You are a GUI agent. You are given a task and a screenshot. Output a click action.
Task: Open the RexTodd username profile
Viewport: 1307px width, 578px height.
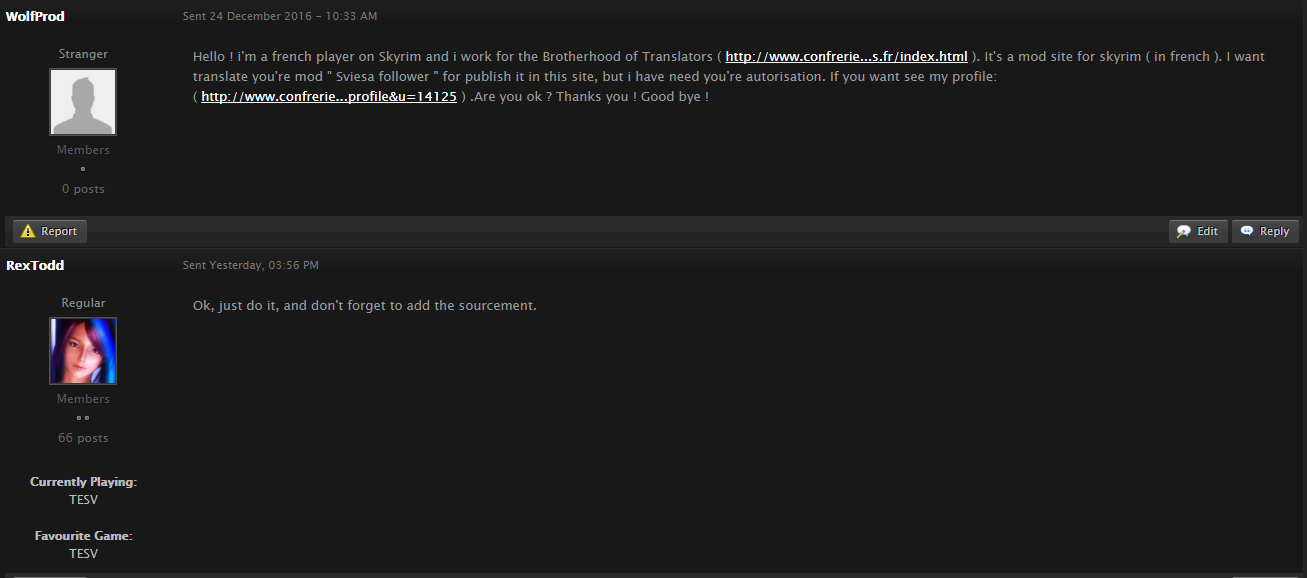coord(35,265)
